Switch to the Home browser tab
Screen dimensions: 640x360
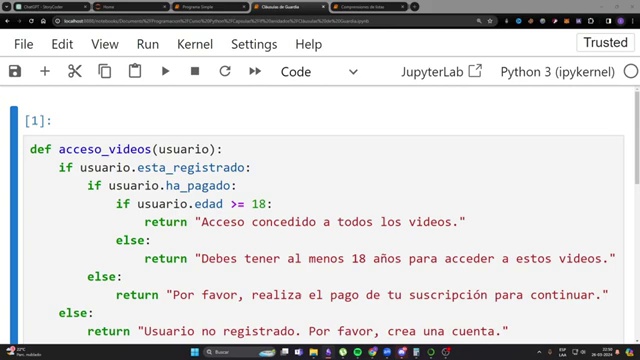pos(131,7)
